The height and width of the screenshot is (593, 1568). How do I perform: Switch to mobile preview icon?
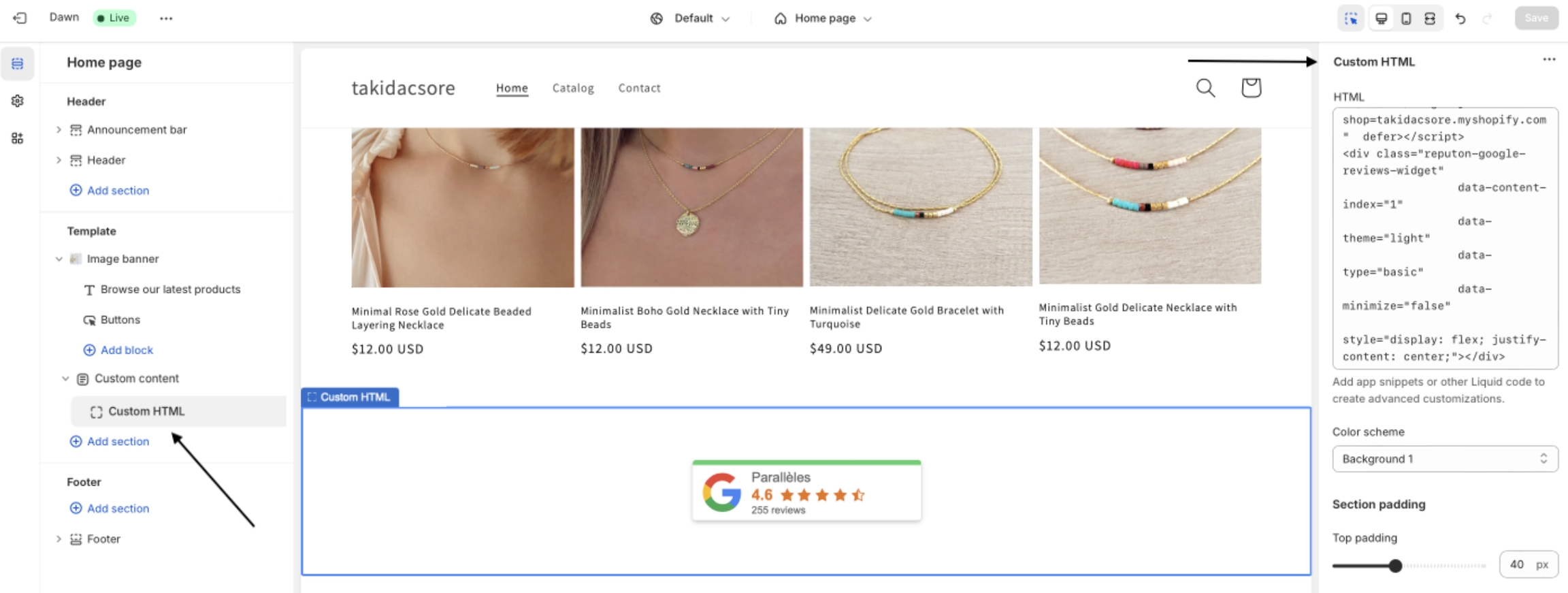pyautogui.click(x=1406, y=18)
